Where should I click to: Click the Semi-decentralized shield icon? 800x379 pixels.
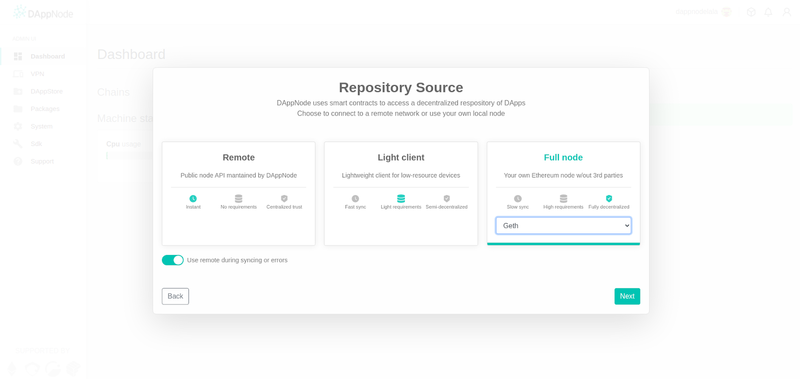pos(446,198)
